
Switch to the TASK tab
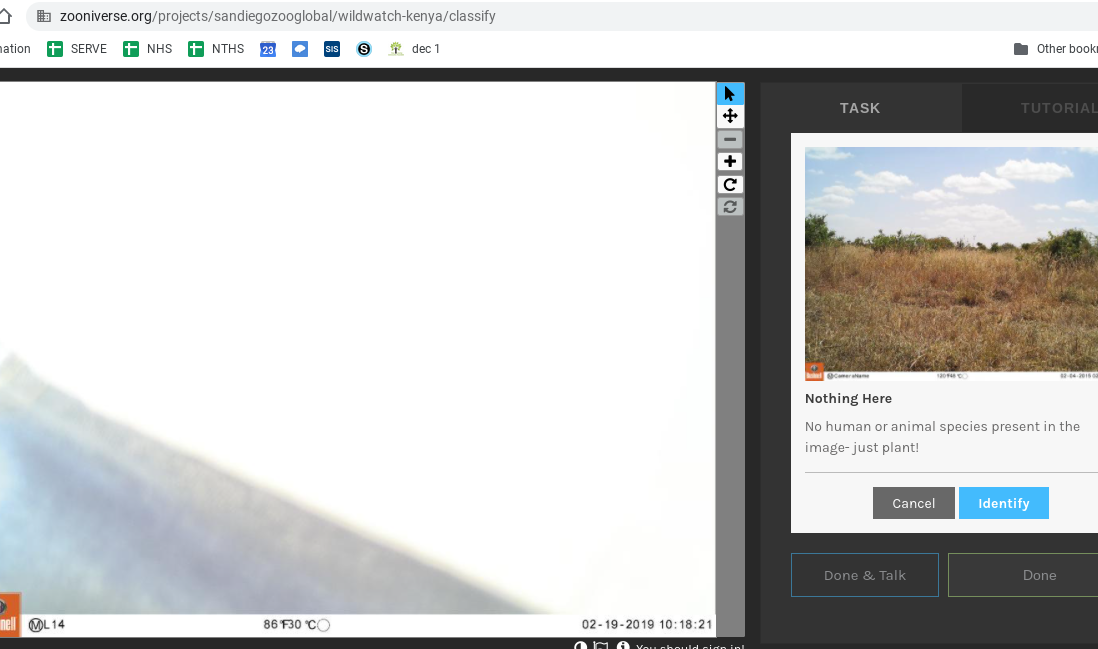[860, 109]
